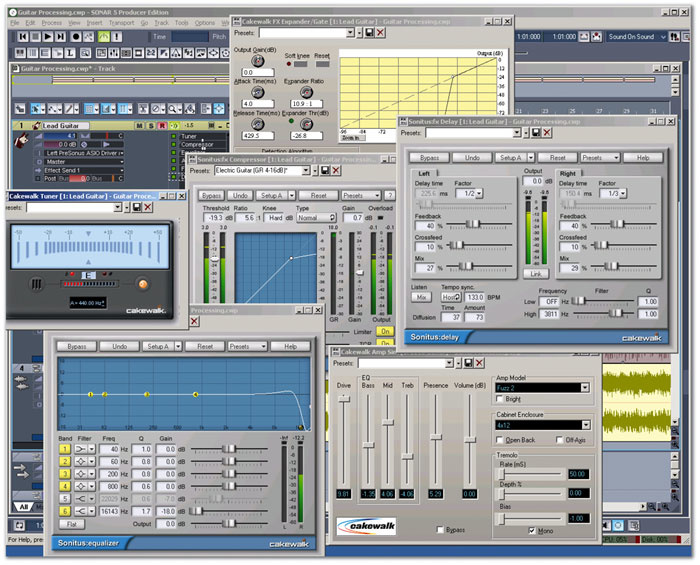
Task: Toggle the green metronome icon in transport
Action: 104,37
